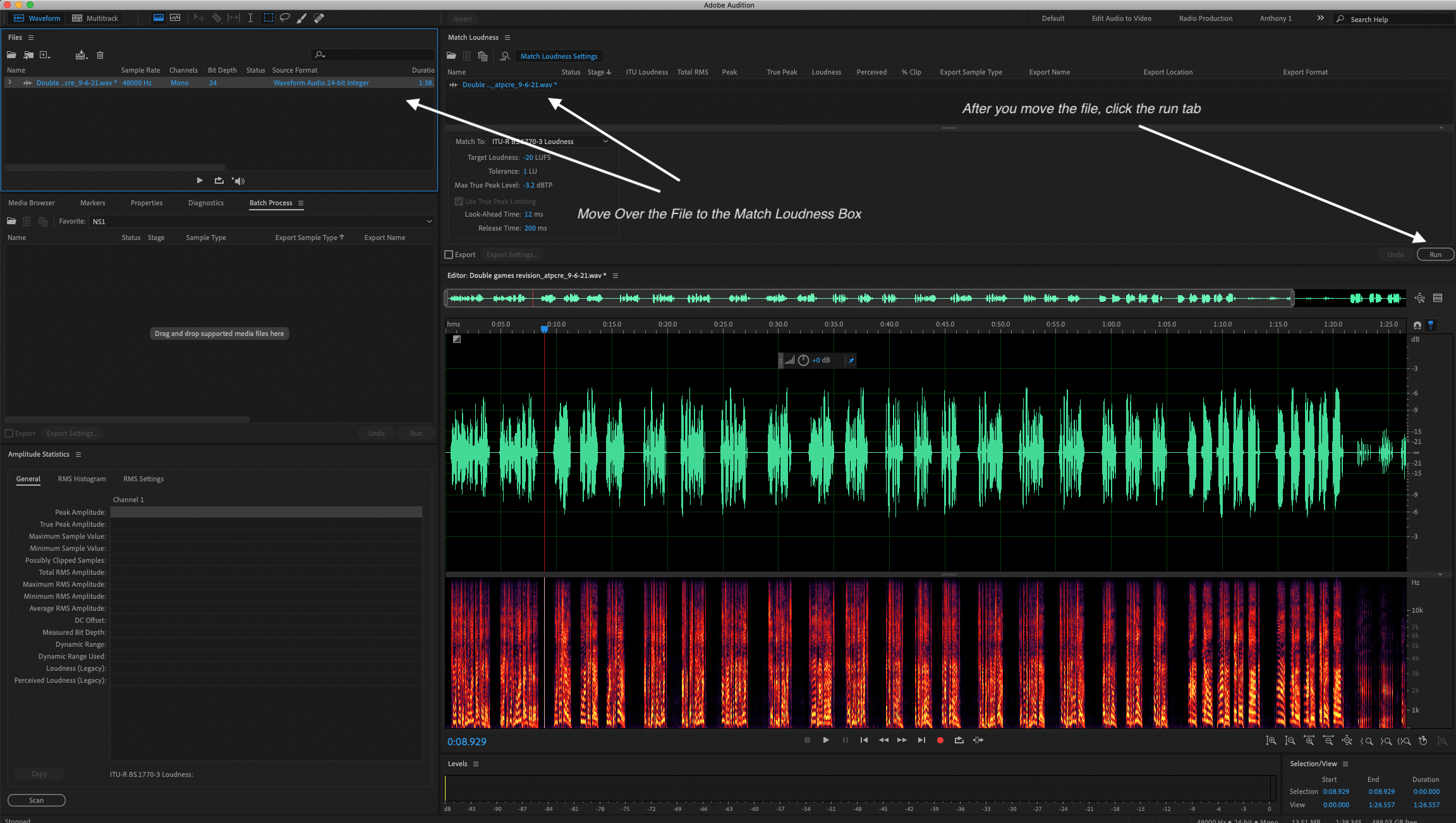Enable the Export checkbox in Batch Process
The width and height of the screenshot is (1456, 823).
click(x=9, y=433)
